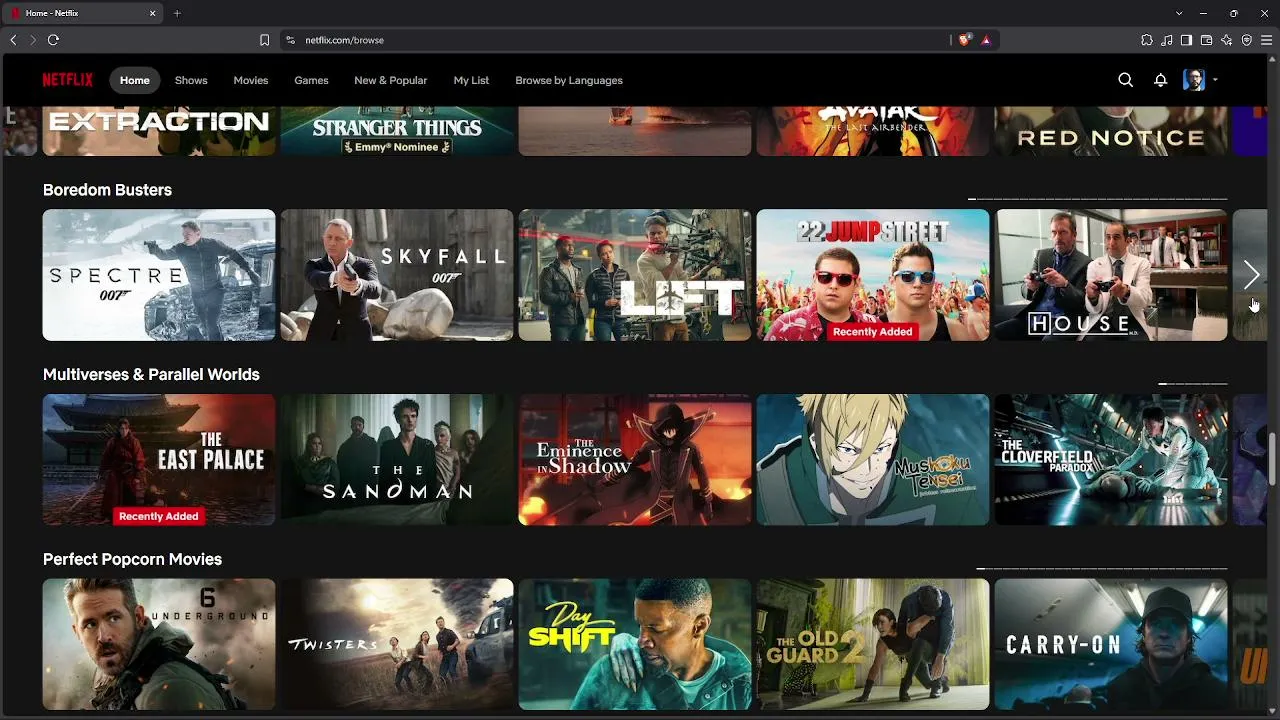Open the Spectre 007 thumbnail
1280x720 pixels.
point(159,275)
